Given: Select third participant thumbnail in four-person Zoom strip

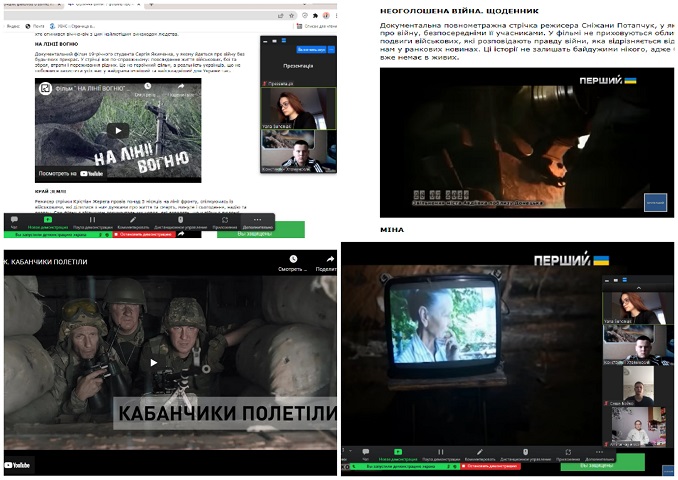Looking at the screenshot, I should pyautogui.click(x=638, y=386).
